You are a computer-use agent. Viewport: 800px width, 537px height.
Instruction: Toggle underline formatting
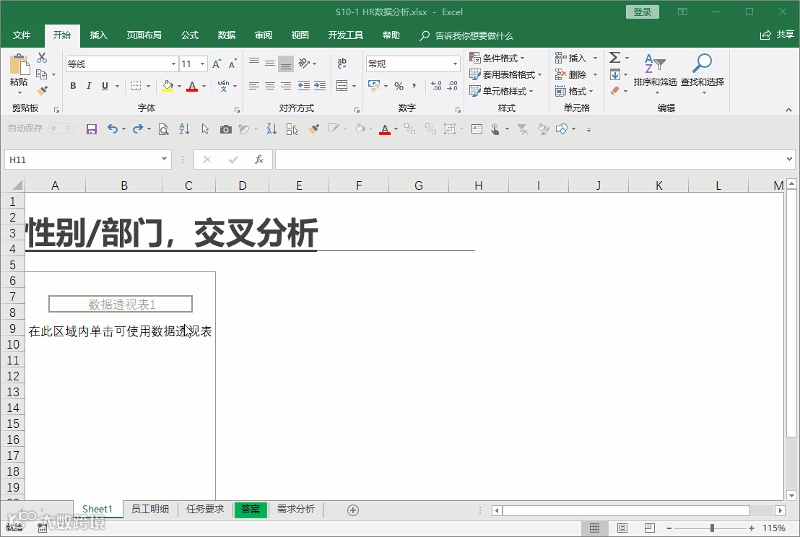(x=105, y=86)
